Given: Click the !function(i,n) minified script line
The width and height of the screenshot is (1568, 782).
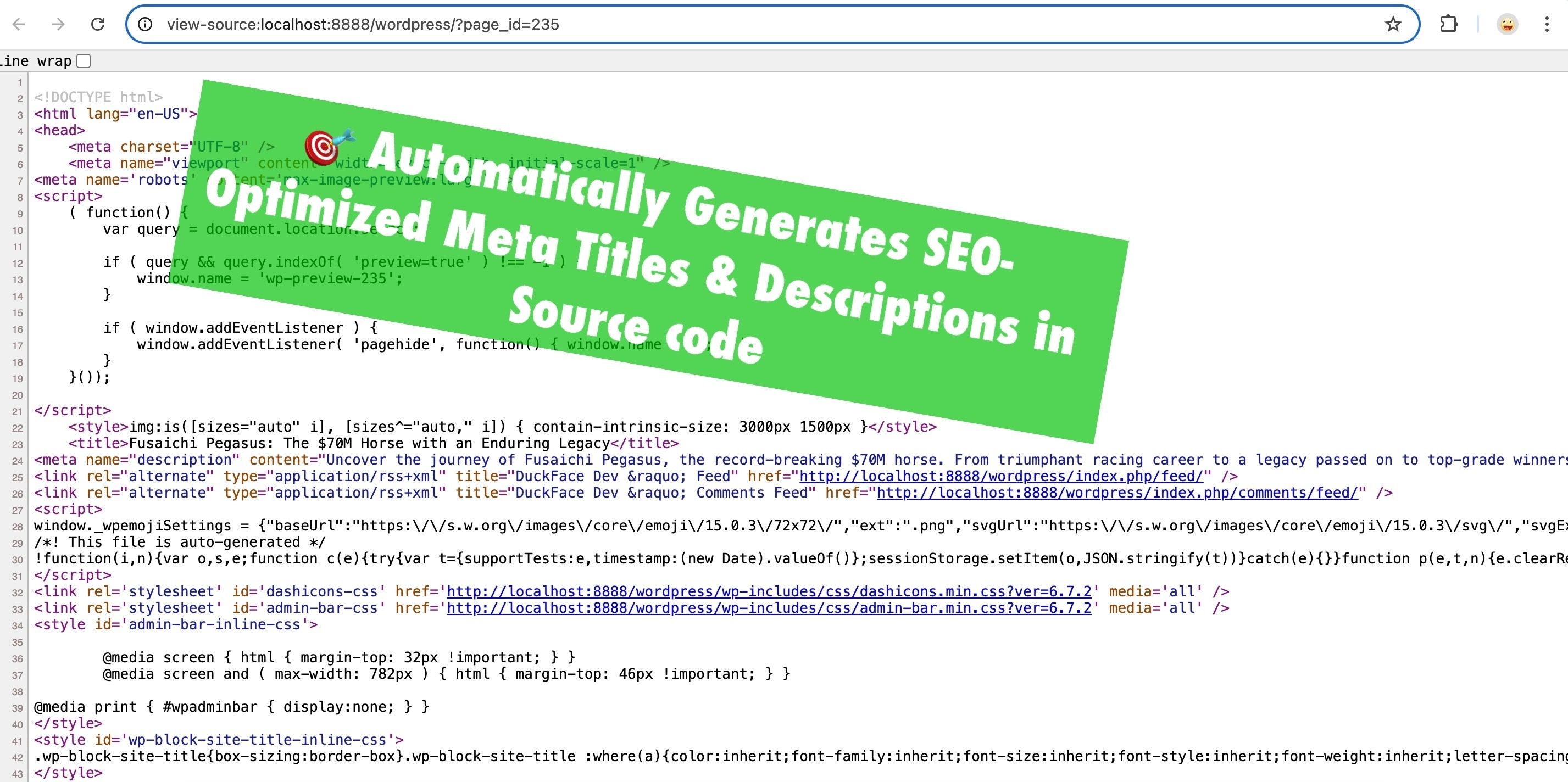Looking at the screenshot, I should tap(800, 558).
